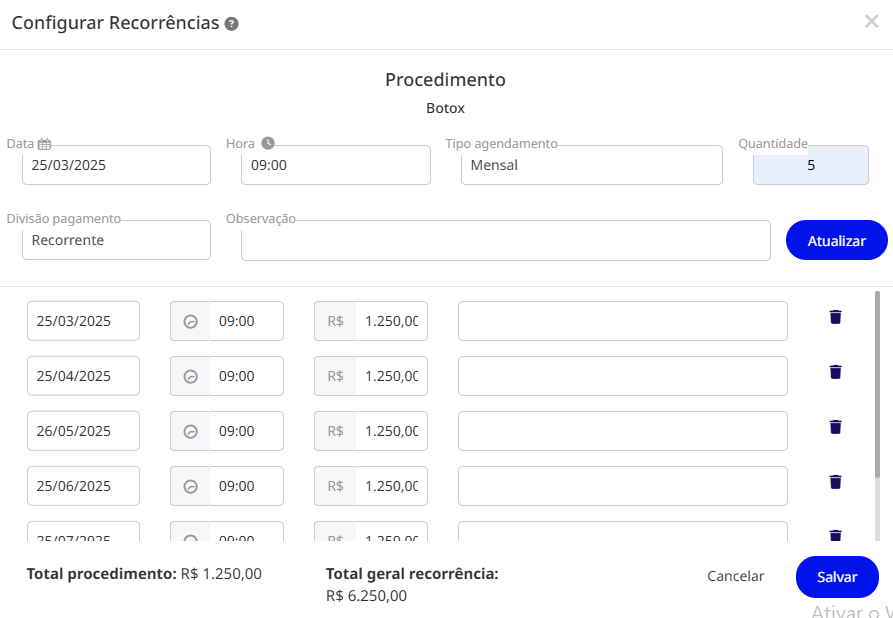The image size is (893, 618).
Task: Click trash icon for 25/06/2025 row
Action: [835, 482]
